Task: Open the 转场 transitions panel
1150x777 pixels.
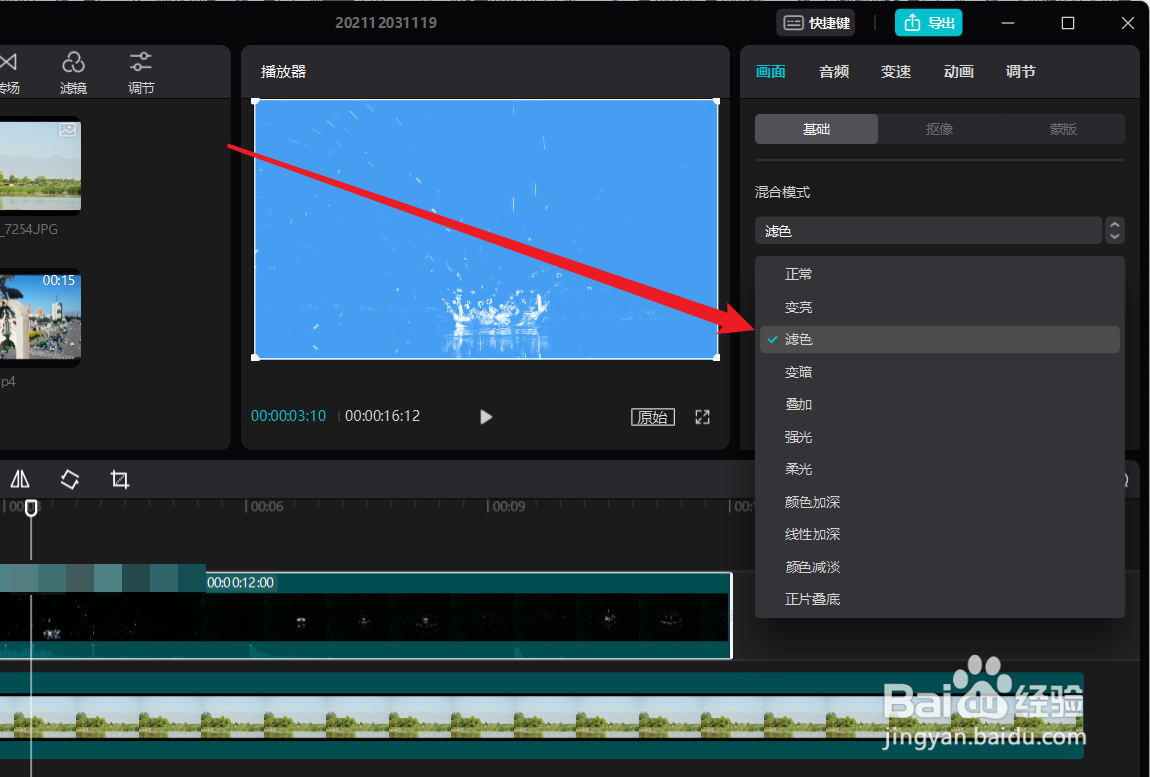Action: click(x=9, y=73)
